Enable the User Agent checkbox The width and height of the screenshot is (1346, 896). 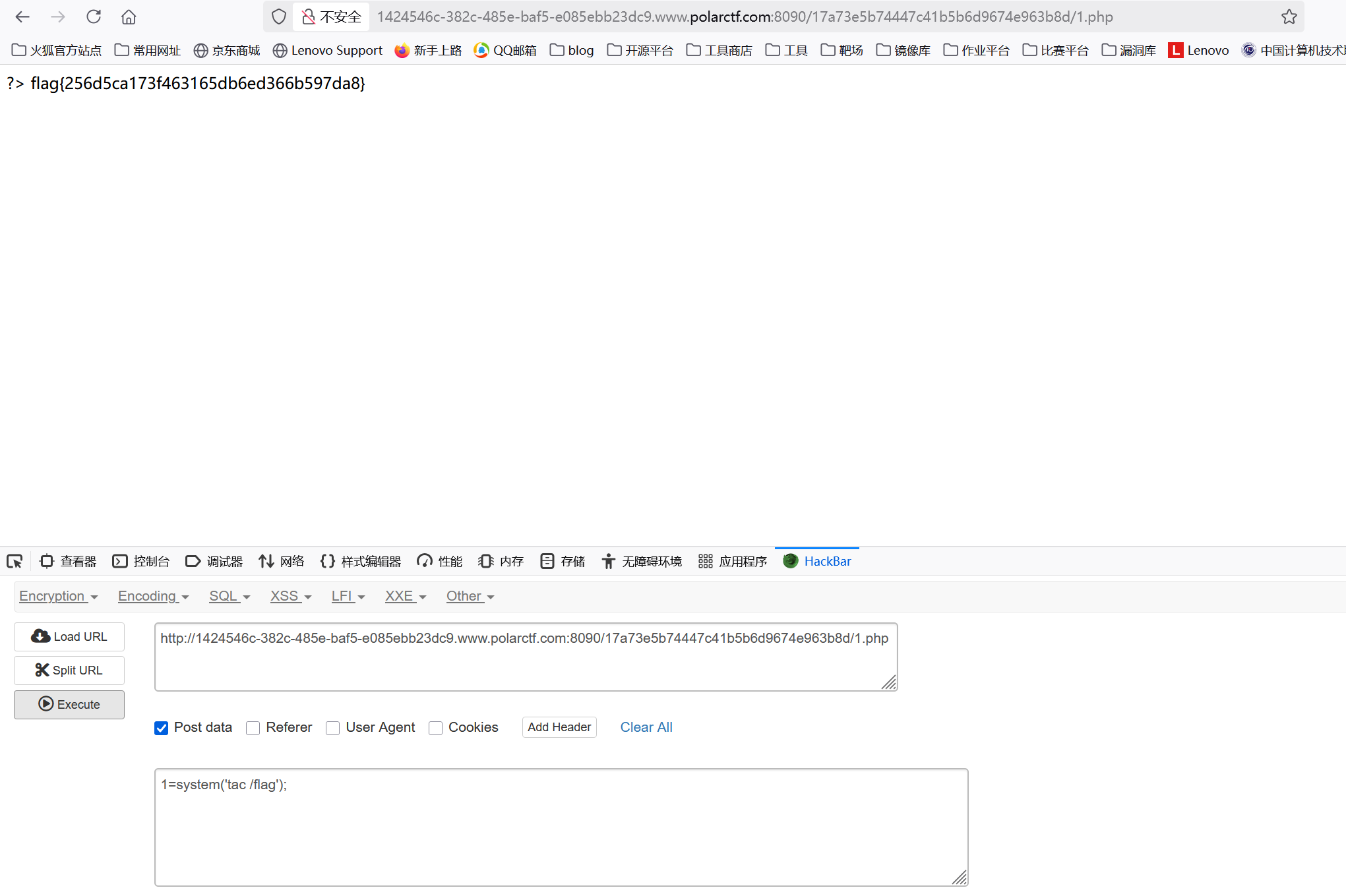[333, 728]
